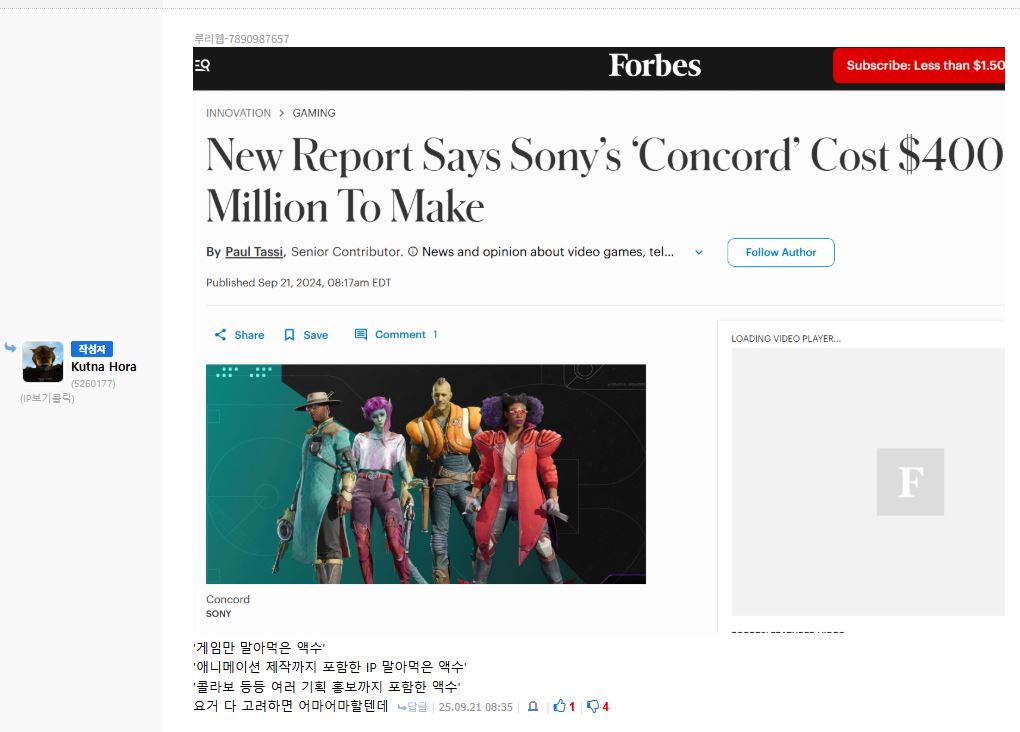Click the loading video player placeholder
1020x732 pixels.
tap(868, 481)
